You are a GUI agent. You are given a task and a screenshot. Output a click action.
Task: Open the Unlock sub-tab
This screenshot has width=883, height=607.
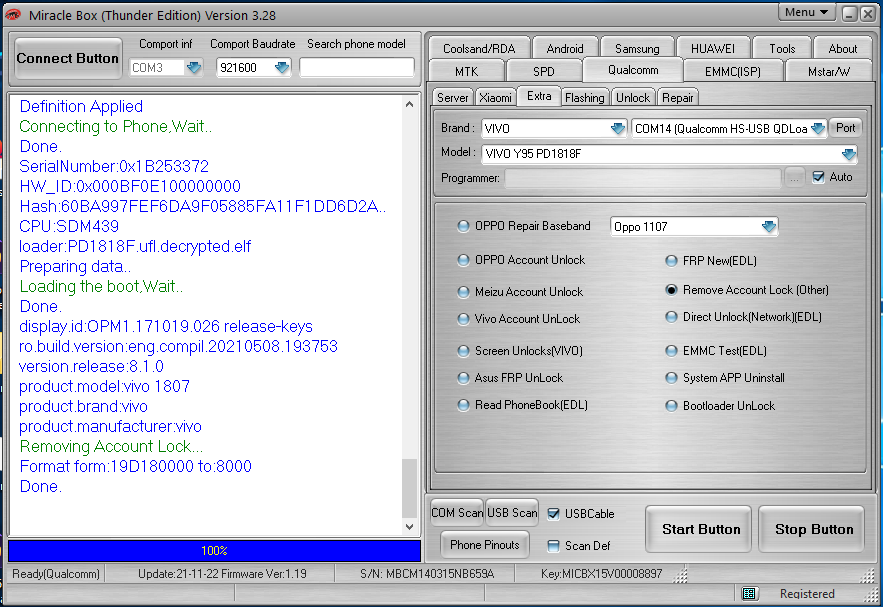tap(632, 97)
